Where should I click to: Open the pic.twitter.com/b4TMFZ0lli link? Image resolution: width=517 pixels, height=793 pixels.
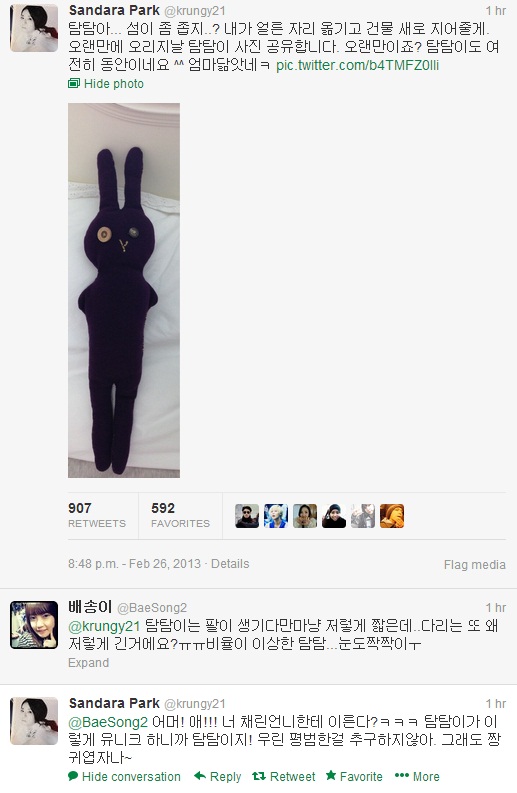[x=358, y=65]
